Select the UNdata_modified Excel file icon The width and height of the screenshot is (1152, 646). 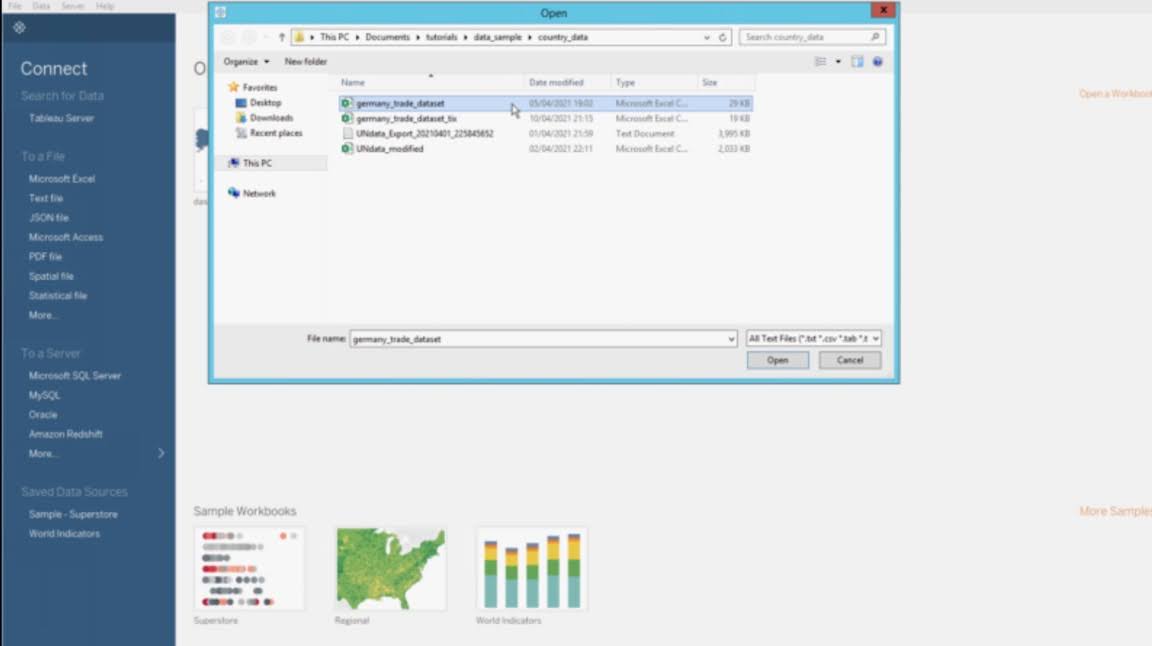click(x=347, y=149)
